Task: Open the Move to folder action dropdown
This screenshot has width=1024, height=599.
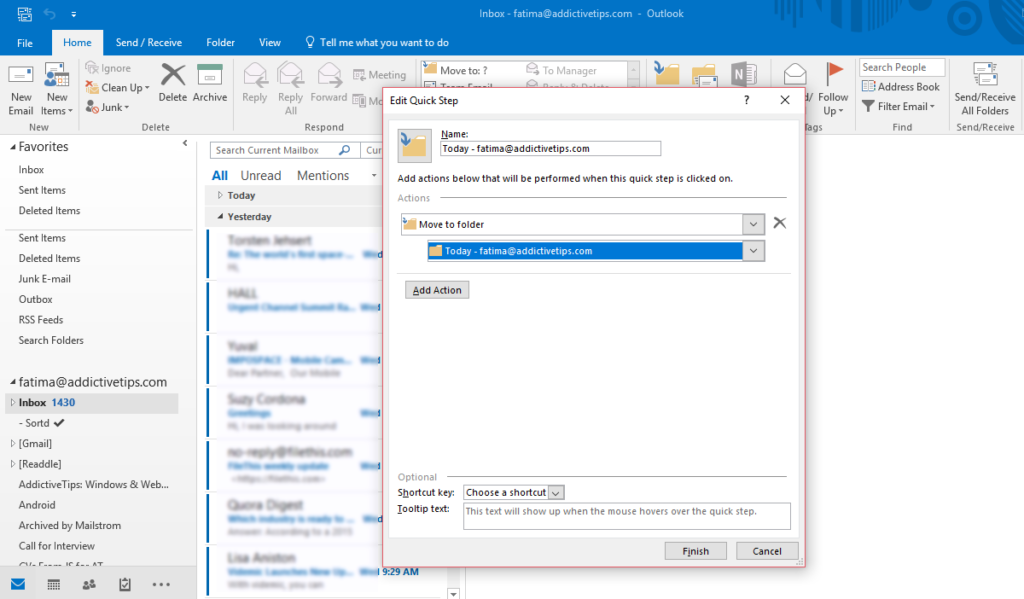Action: (x=753, y=223)
